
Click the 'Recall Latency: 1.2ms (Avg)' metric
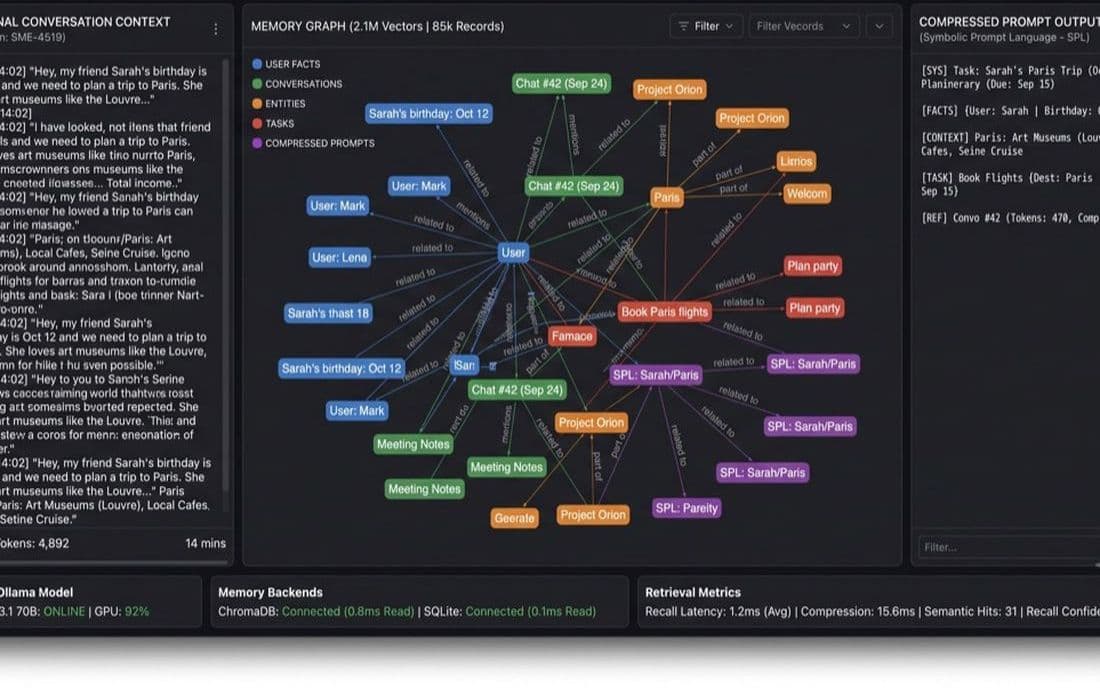pos(718,612)
